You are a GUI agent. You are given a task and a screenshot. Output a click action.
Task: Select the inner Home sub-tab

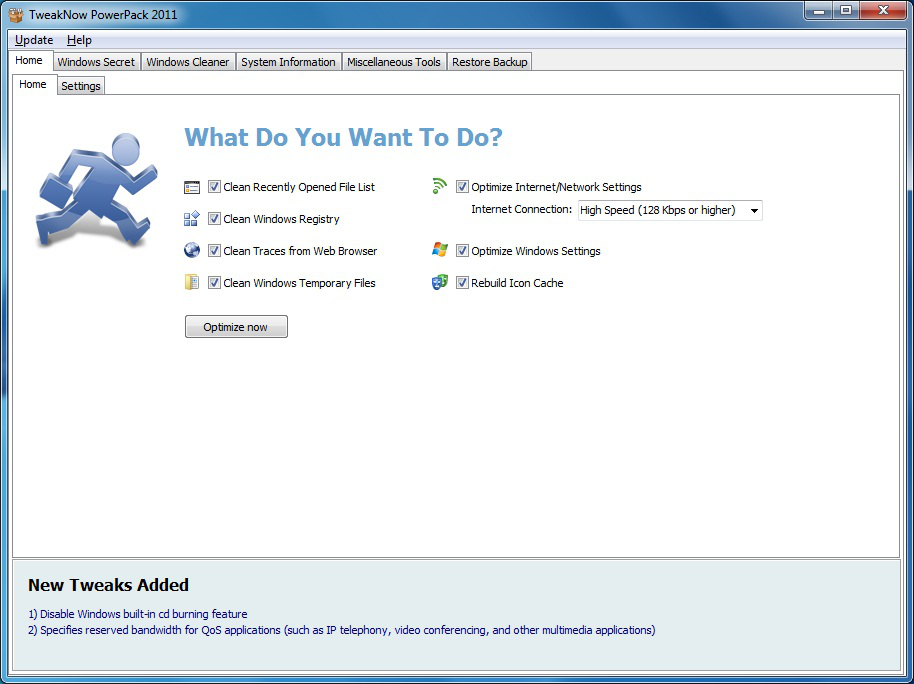pyautogui.click(x=33, y=85)
